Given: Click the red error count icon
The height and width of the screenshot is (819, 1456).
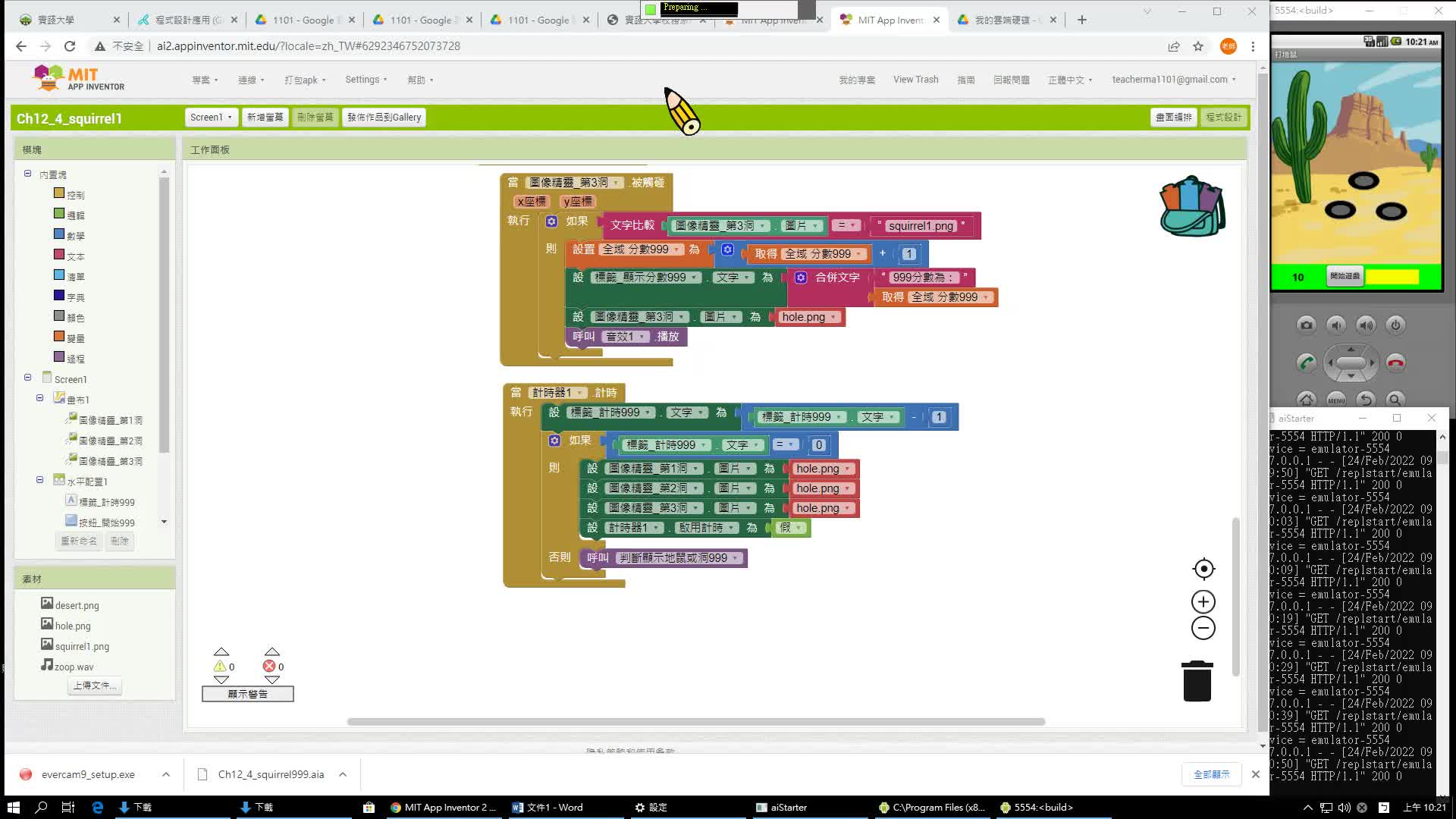Looking at the screenshot, I should [268, 667].
